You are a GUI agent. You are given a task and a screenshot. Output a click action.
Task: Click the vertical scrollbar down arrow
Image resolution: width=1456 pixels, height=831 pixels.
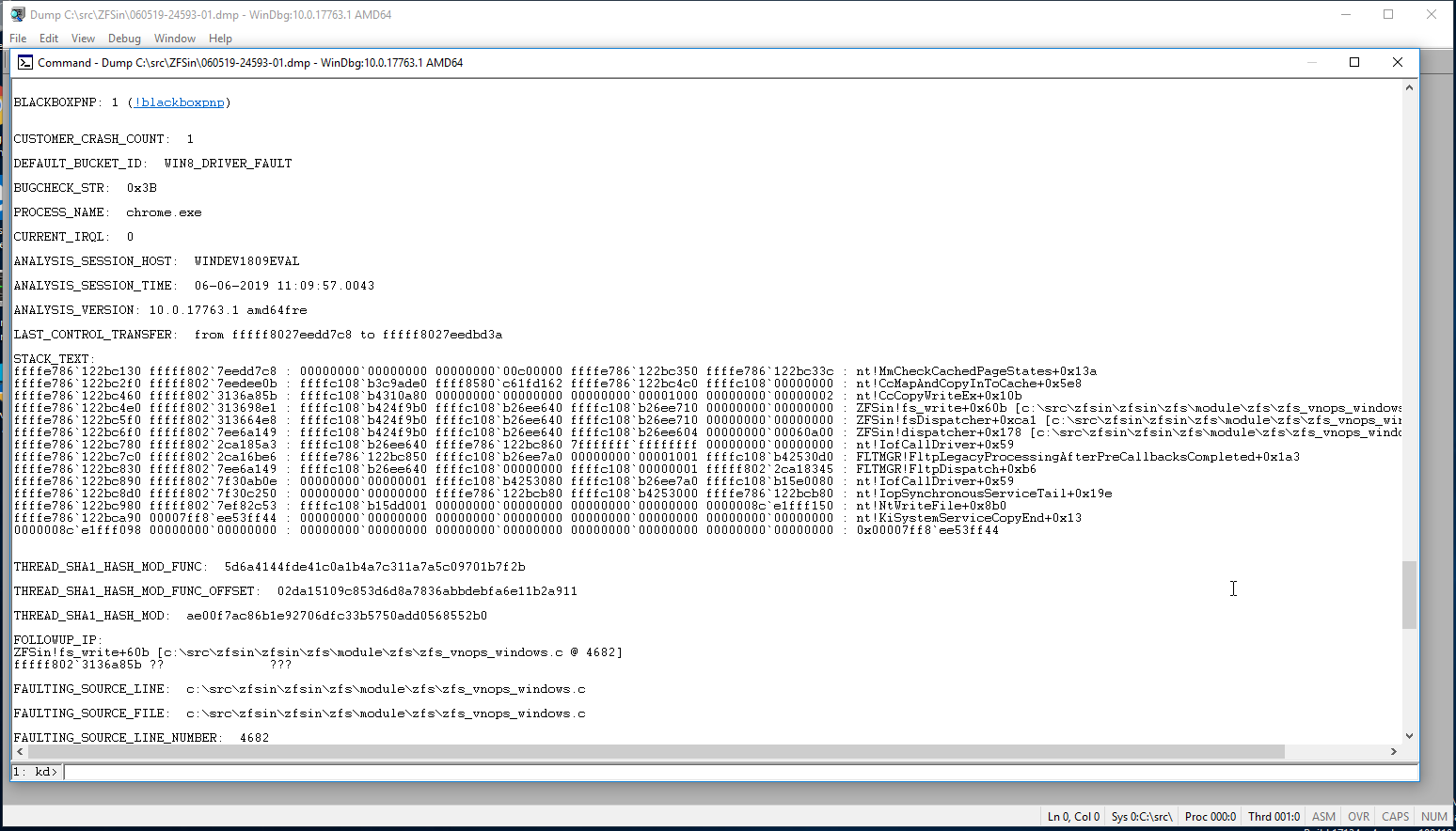coord(1409,736)
